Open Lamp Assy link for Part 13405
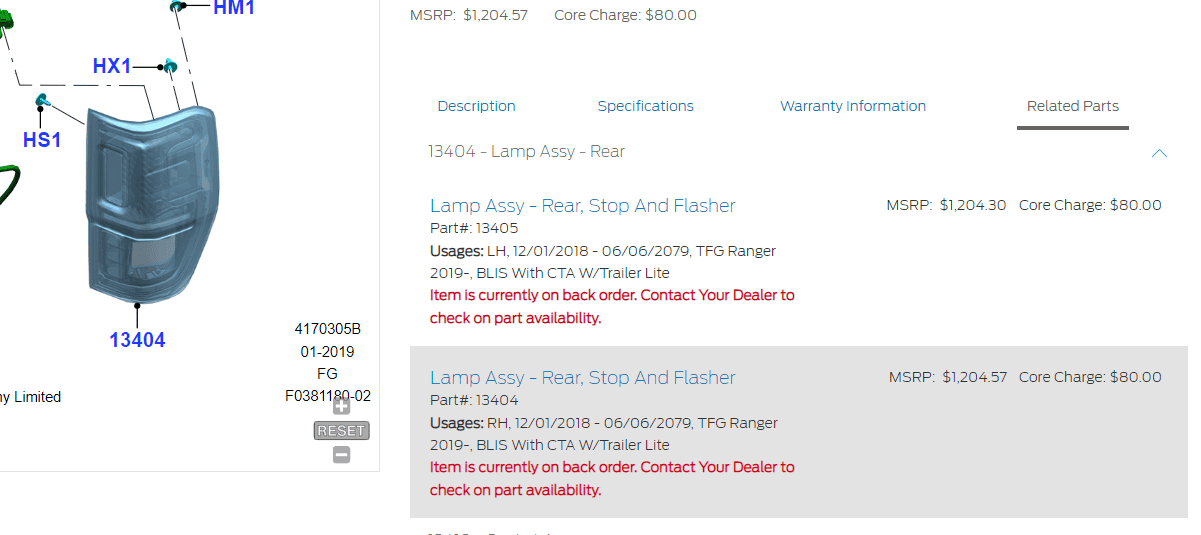 pos(583,205)
